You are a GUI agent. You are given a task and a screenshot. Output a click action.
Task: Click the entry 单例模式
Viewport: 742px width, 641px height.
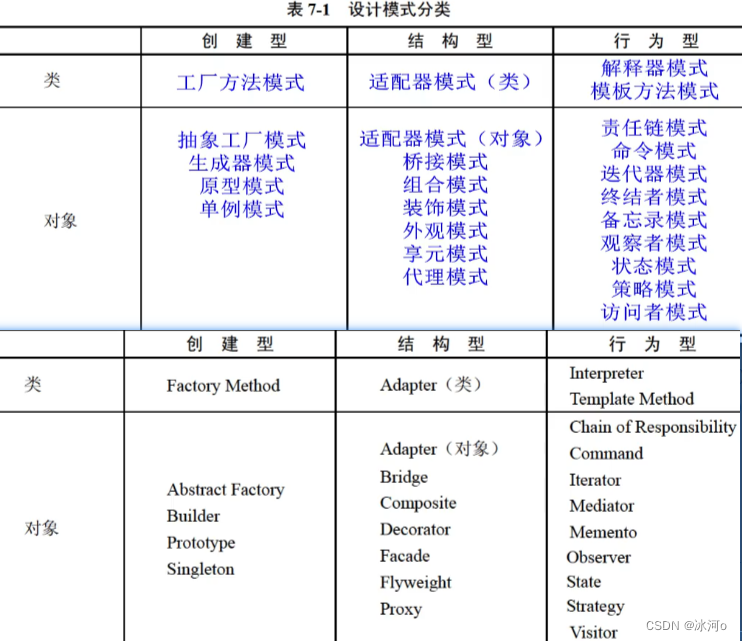[x=241, y=210]
